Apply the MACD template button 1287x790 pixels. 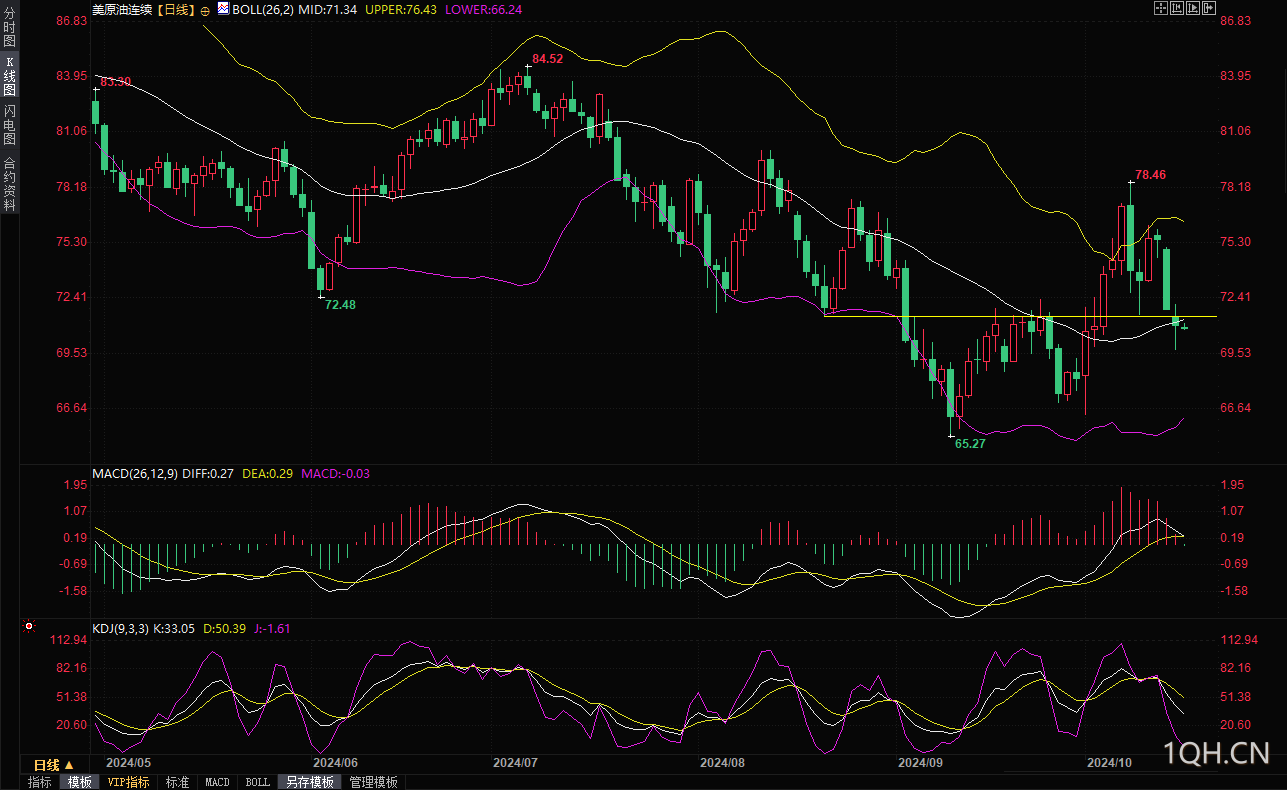click(x=217, y=782)
